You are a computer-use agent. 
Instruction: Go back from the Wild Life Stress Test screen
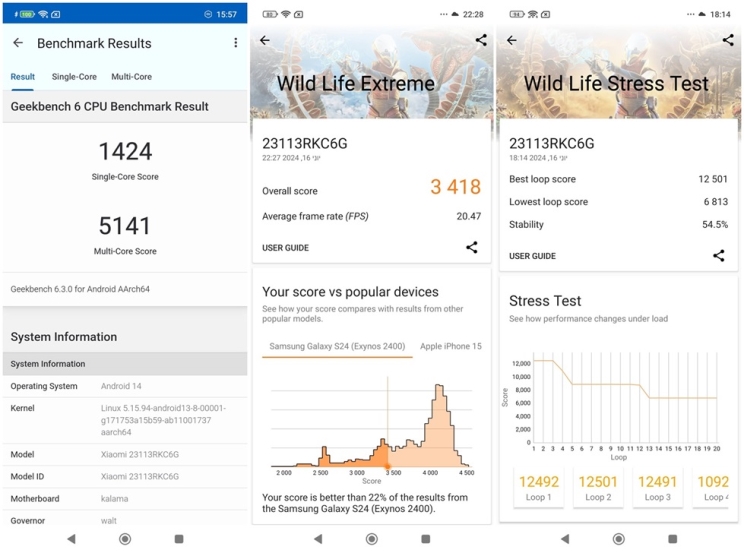click(x=512, y=41)
